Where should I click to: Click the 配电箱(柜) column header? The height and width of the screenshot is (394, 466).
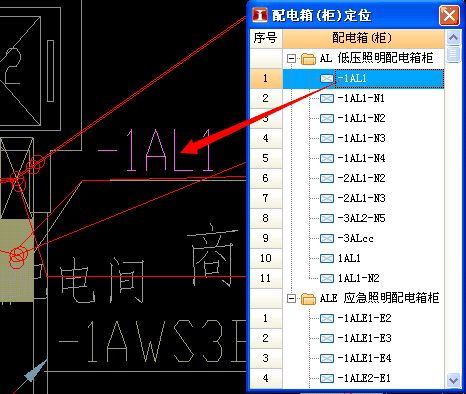(x=363, y=38)
